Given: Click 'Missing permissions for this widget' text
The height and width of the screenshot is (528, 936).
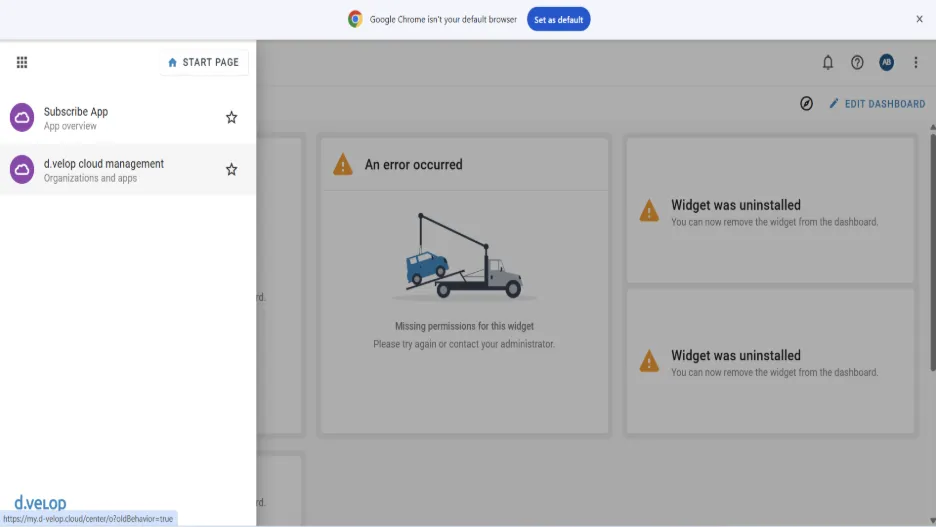Looking at the screenshot, I should pyautogui.click(x=464, y=326).
